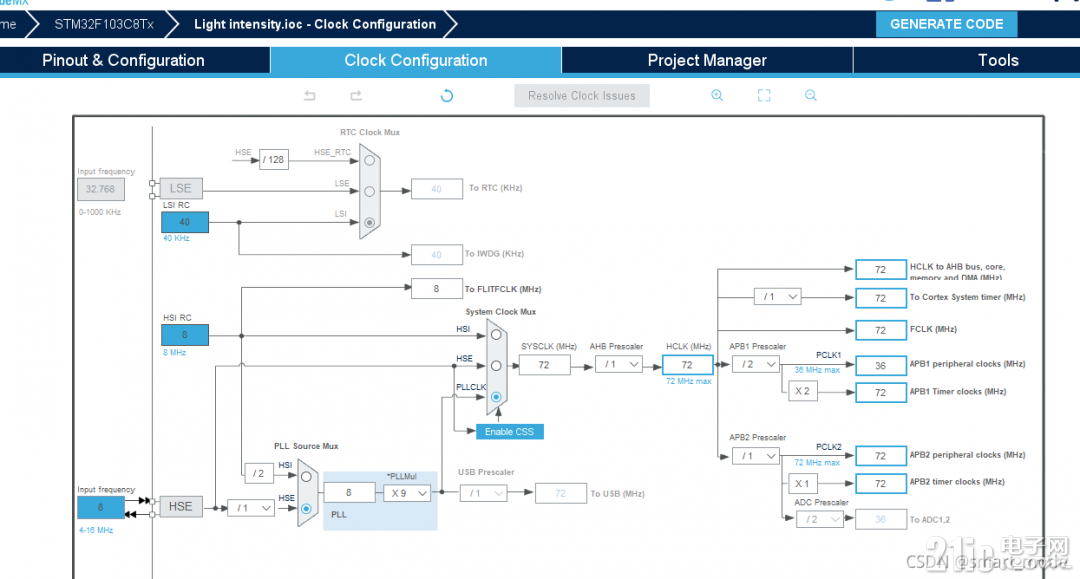1080x579 pixels.
Task: Click the HSI RC 8 block
Action: click(x=185, y=335)
